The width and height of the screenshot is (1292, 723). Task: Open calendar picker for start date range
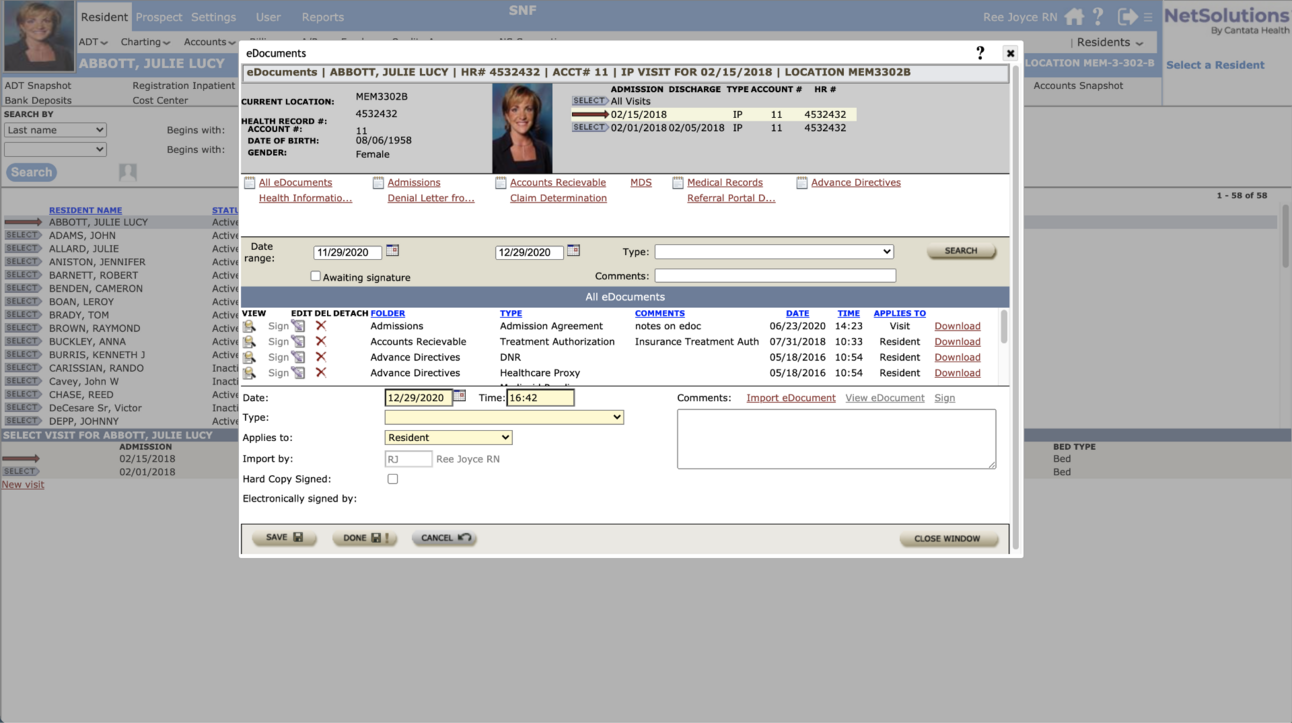point(392,251)
